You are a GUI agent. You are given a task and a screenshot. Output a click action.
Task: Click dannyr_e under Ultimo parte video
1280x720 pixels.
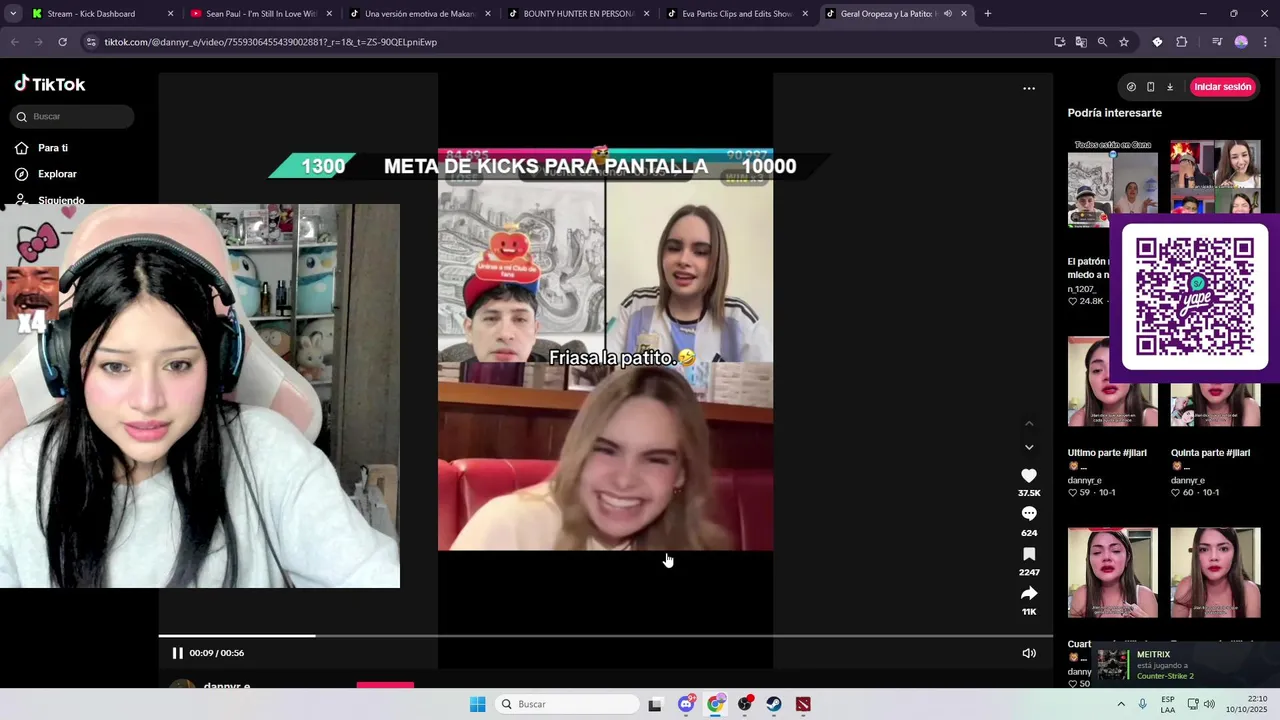coord(1085,481)
